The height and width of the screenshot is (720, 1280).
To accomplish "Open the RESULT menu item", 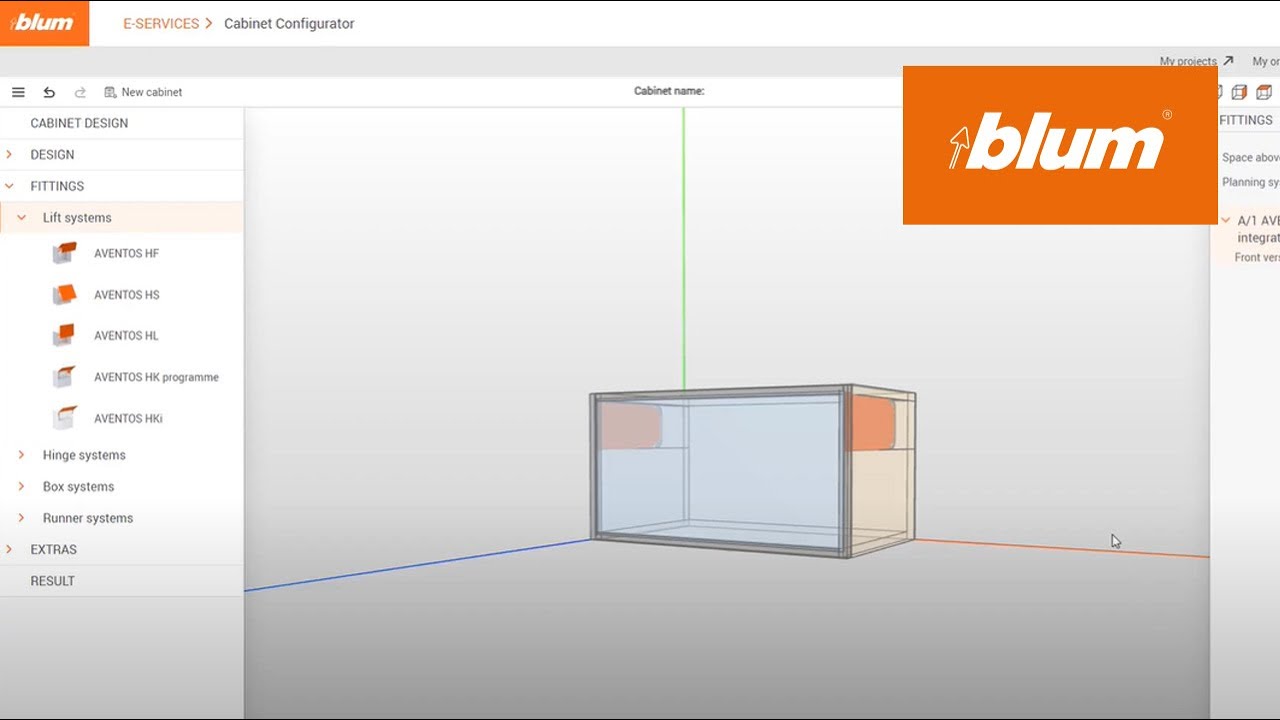I will [52, 581].
